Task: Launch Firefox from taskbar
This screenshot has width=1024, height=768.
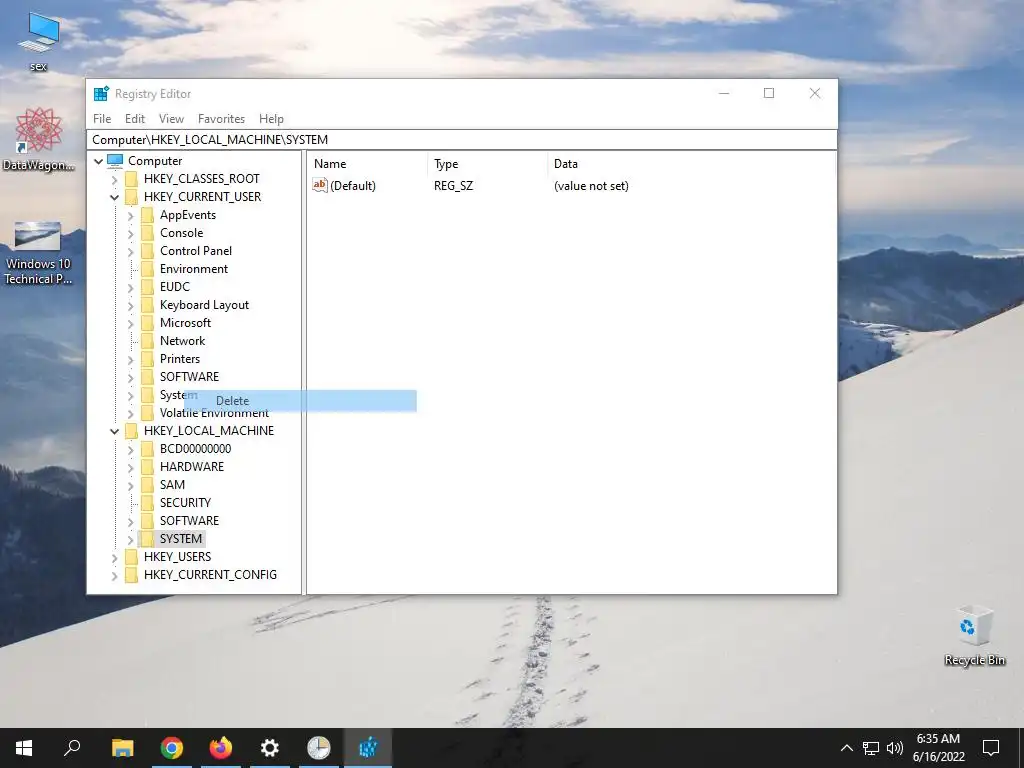Action: [221, 748]
